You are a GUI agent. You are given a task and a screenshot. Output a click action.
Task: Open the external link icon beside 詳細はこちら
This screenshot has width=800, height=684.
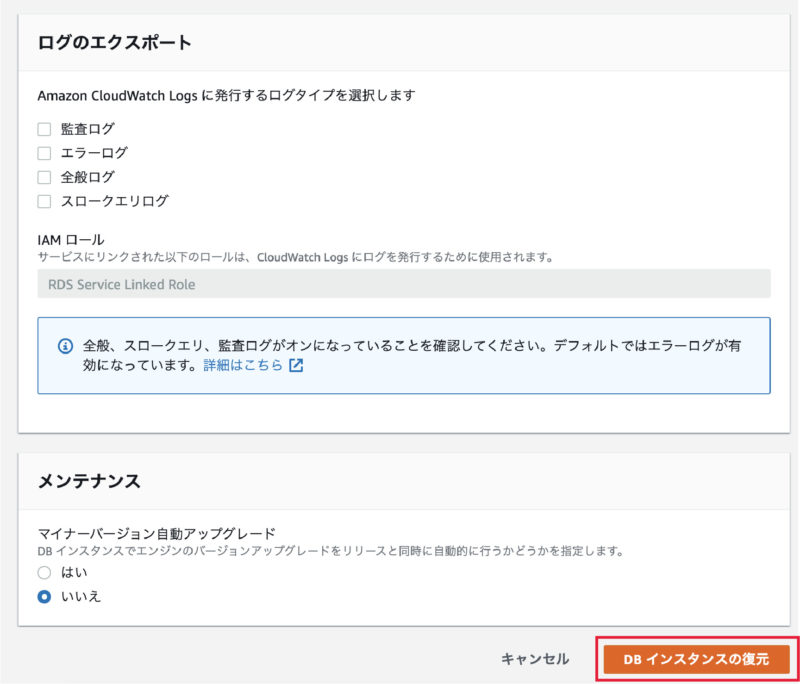pyautogui.click(x=296, y=365)
